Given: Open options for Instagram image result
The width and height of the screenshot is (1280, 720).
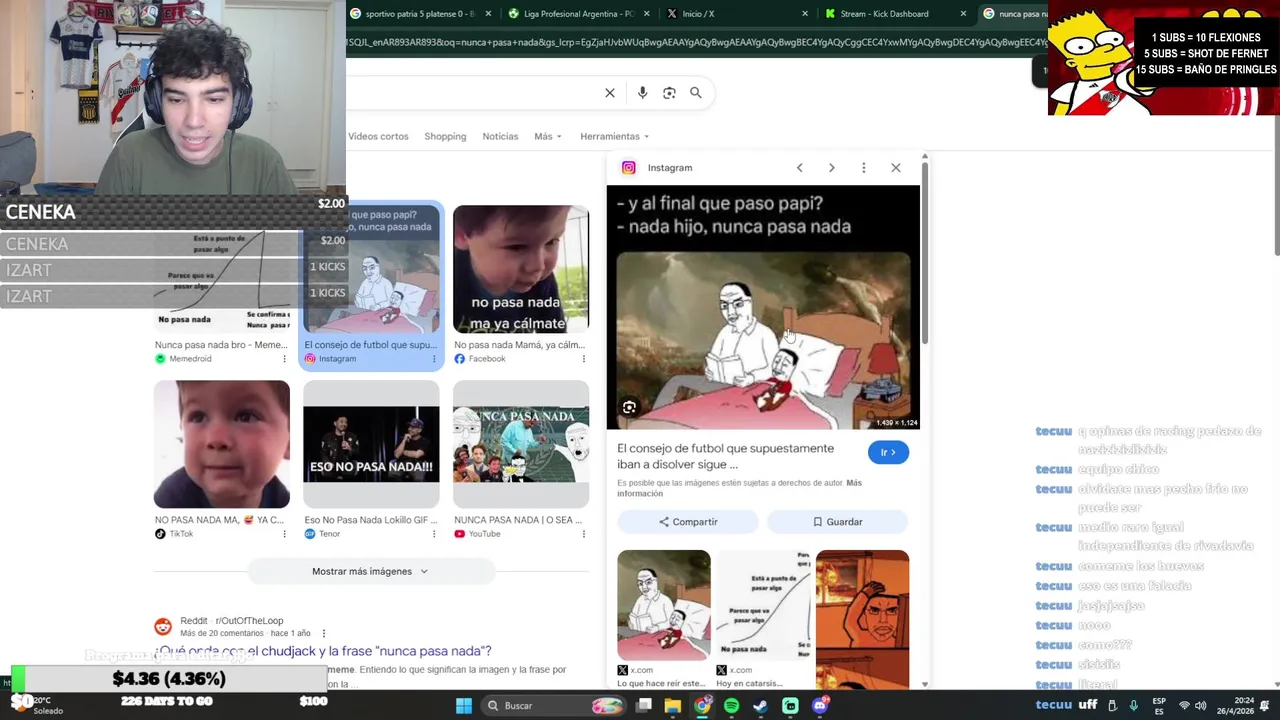Looking at the screenshot, I should [434, 359].
